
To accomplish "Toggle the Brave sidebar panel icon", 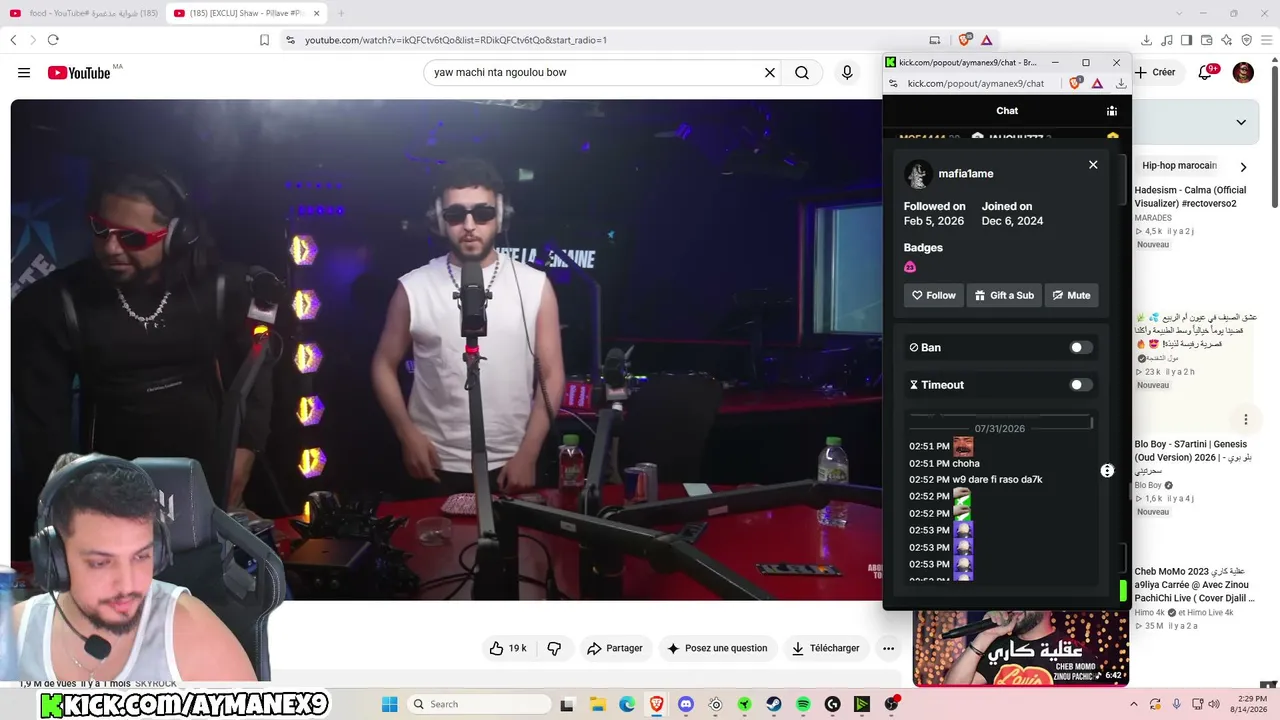I will (x=1186, y=40).
